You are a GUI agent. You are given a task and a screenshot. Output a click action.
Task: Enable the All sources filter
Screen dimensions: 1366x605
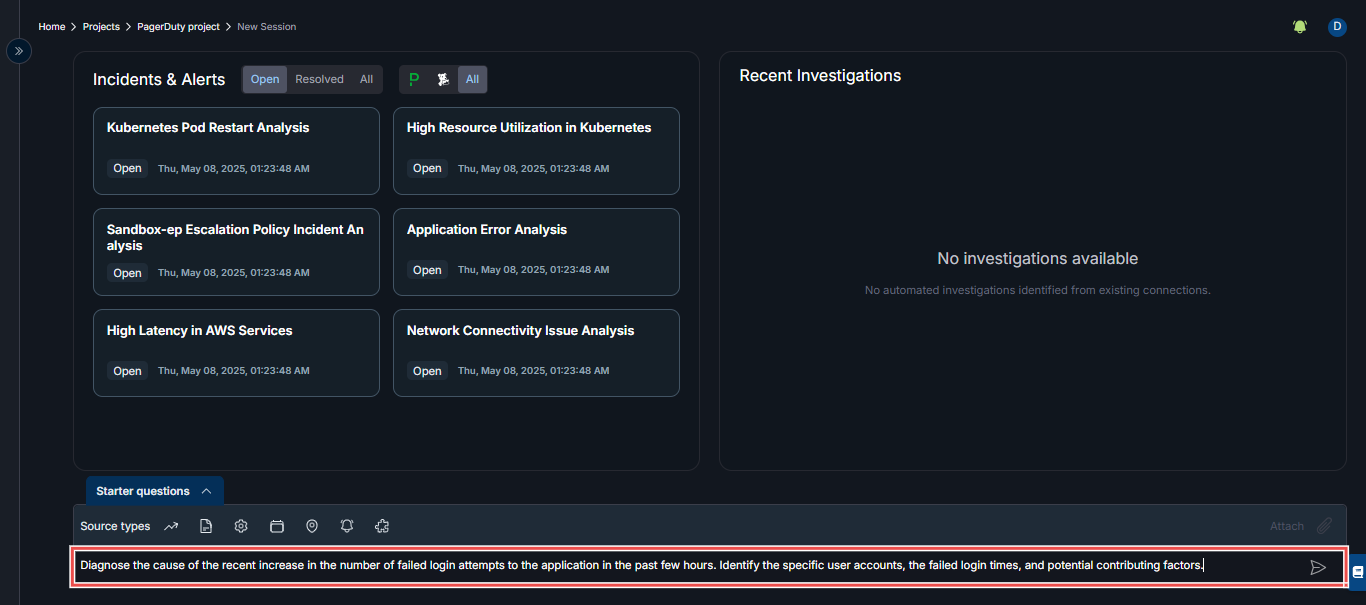[472, 79]
